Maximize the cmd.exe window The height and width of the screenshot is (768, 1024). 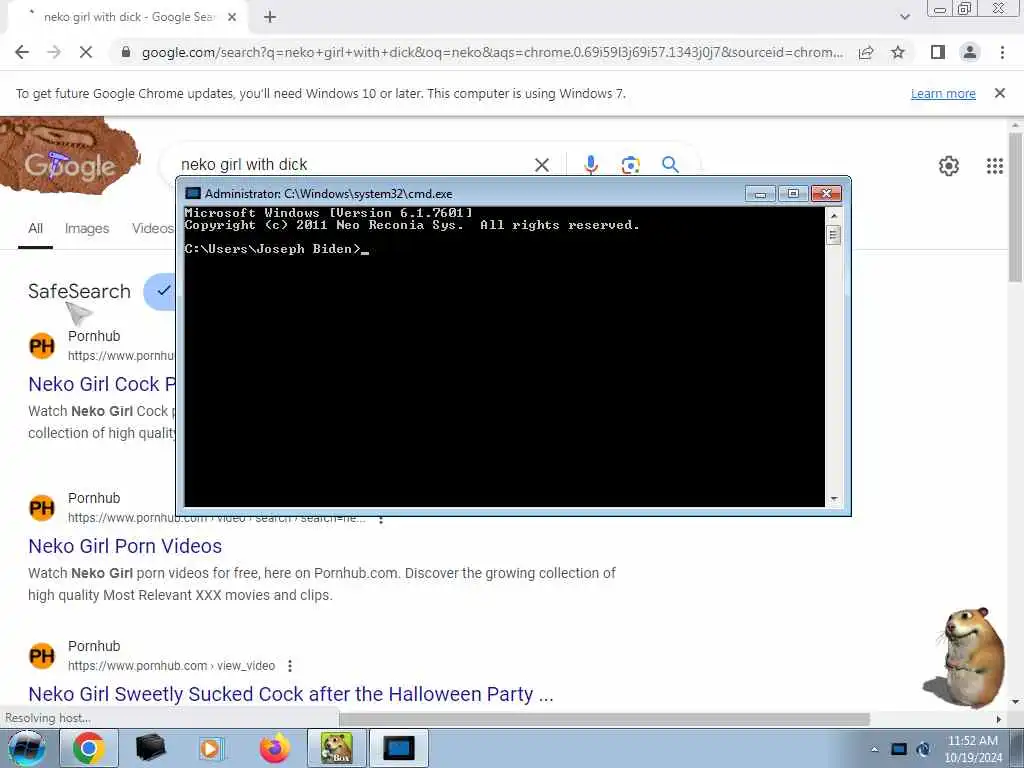coord(793,193)
